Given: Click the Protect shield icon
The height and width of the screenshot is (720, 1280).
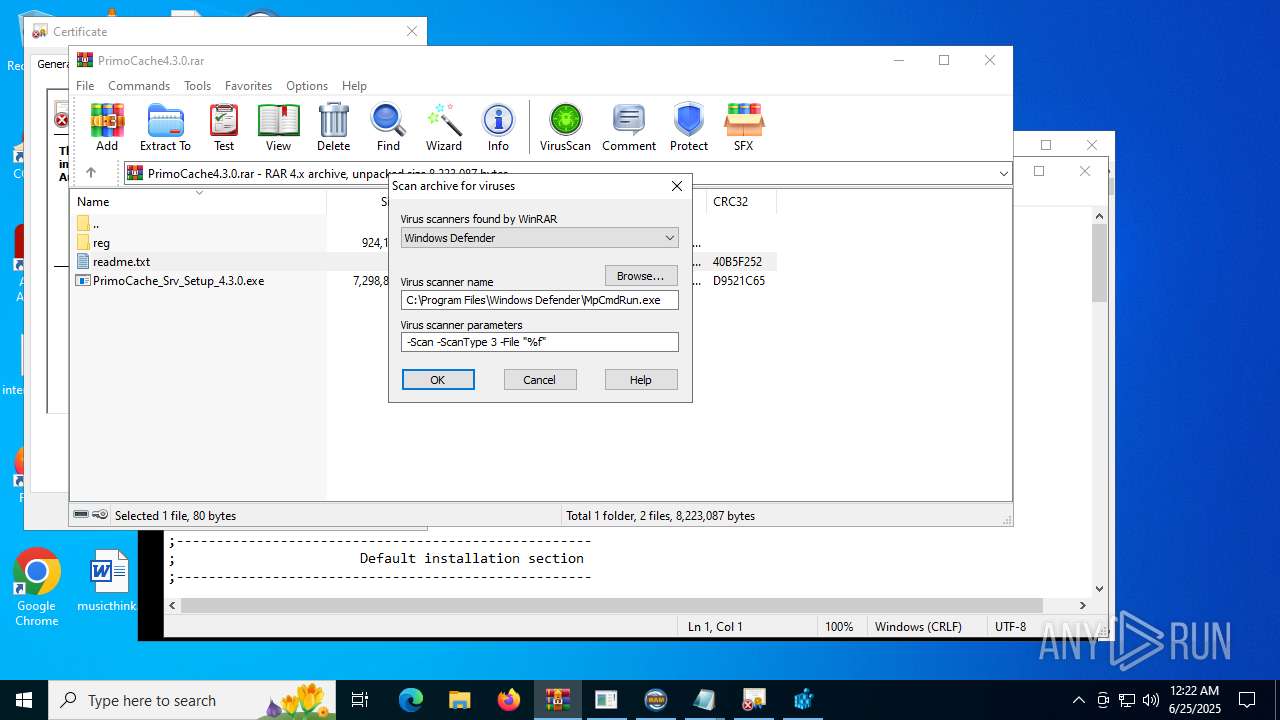Looking at the screenshot, I should (689, 127).
